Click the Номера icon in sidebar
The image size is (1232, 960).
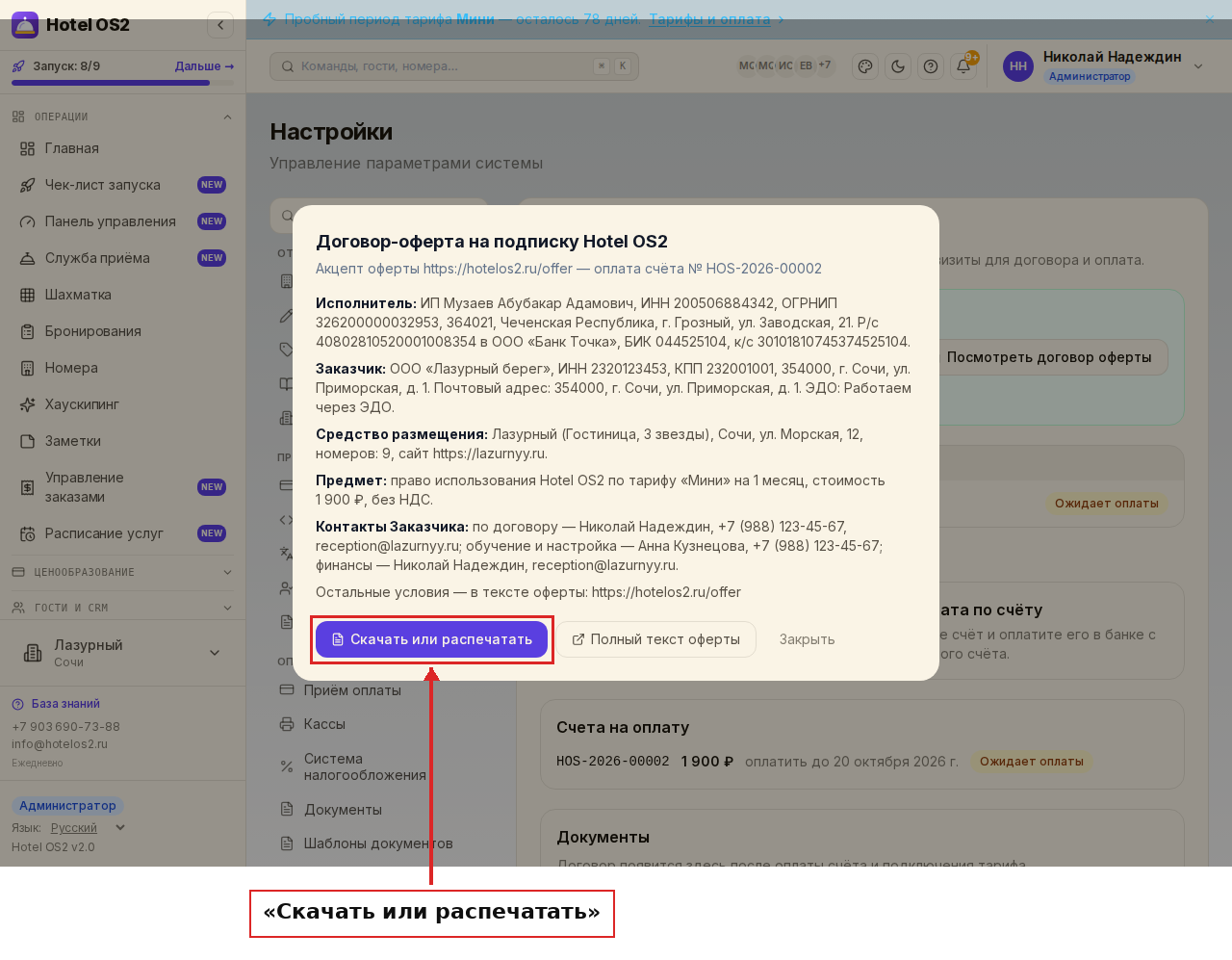coord(28,368)
